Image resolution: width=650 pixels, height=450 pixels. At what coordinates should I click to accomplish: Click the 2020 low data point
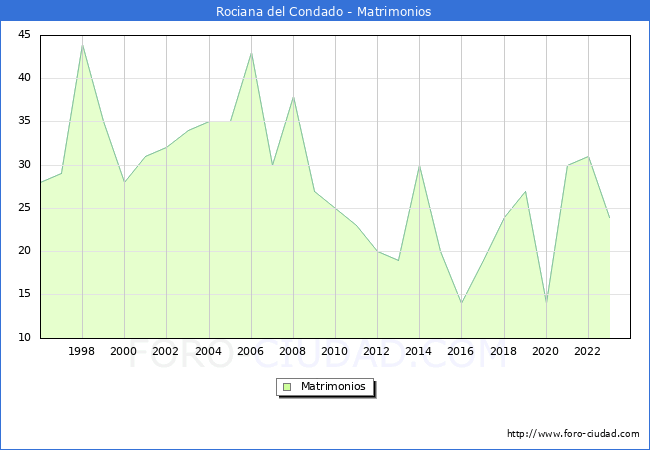(x=546, y=303)
